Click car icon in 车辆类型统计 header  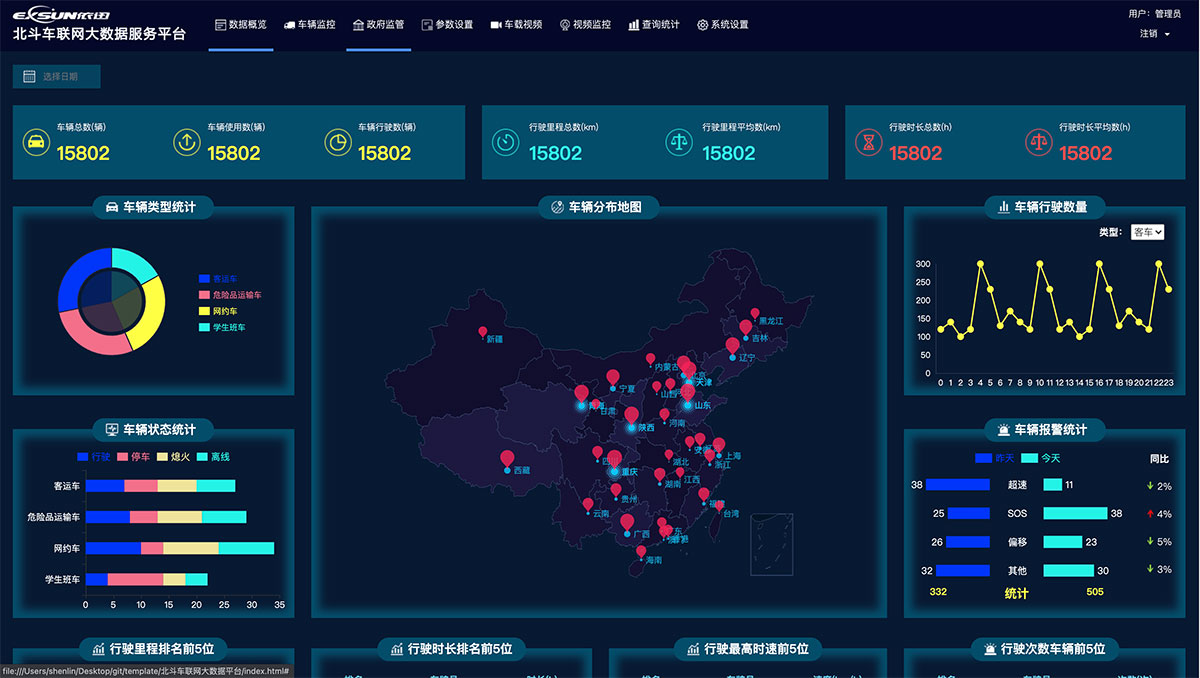[111, 207]
